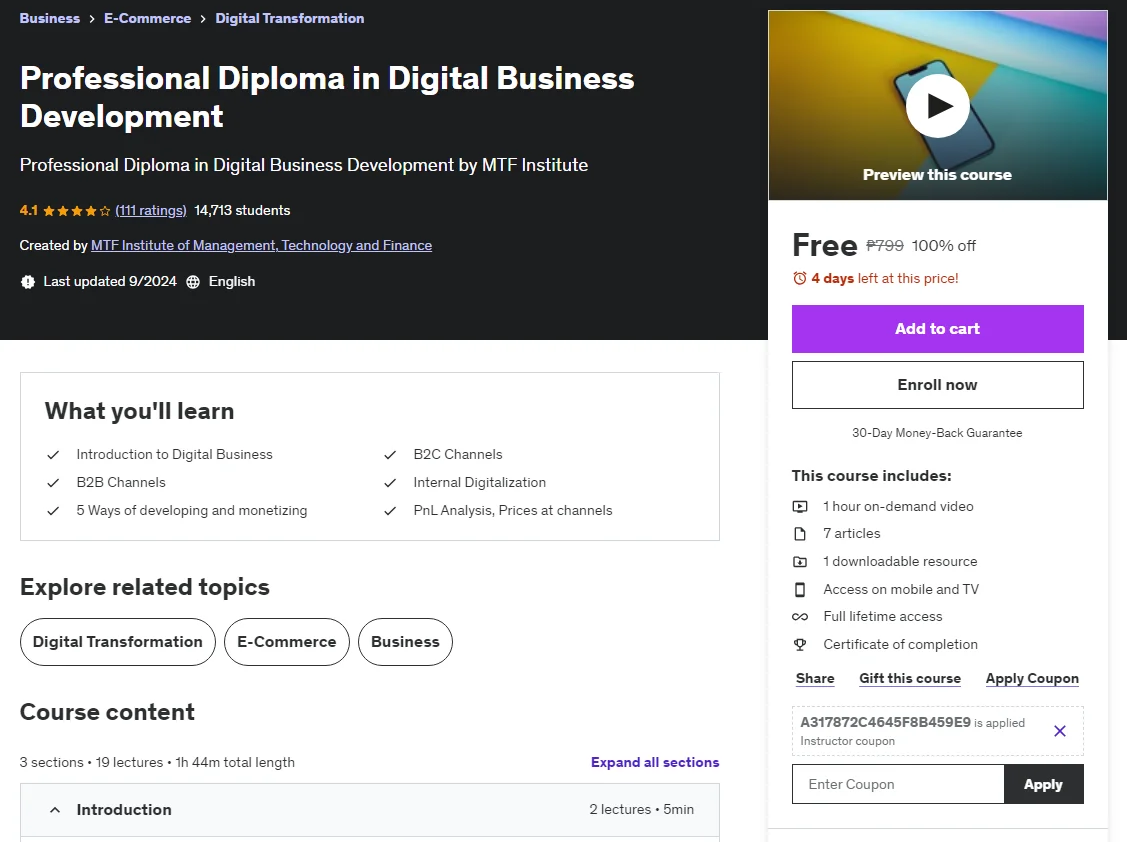Click the Last updated 9/2024 text

pyautogui.click(x=110, y=282)
